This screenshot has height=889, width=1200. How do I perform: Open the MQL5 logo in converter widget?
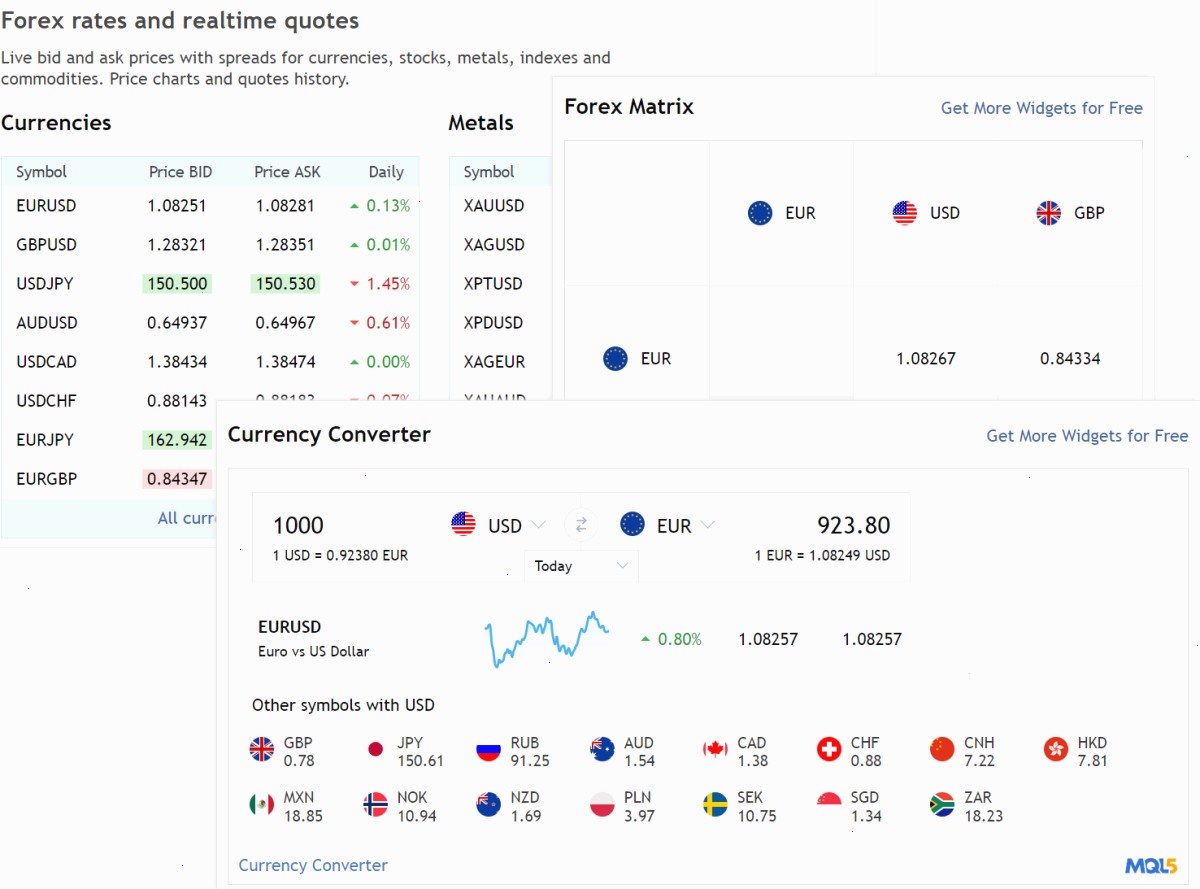click(1150, 866)
